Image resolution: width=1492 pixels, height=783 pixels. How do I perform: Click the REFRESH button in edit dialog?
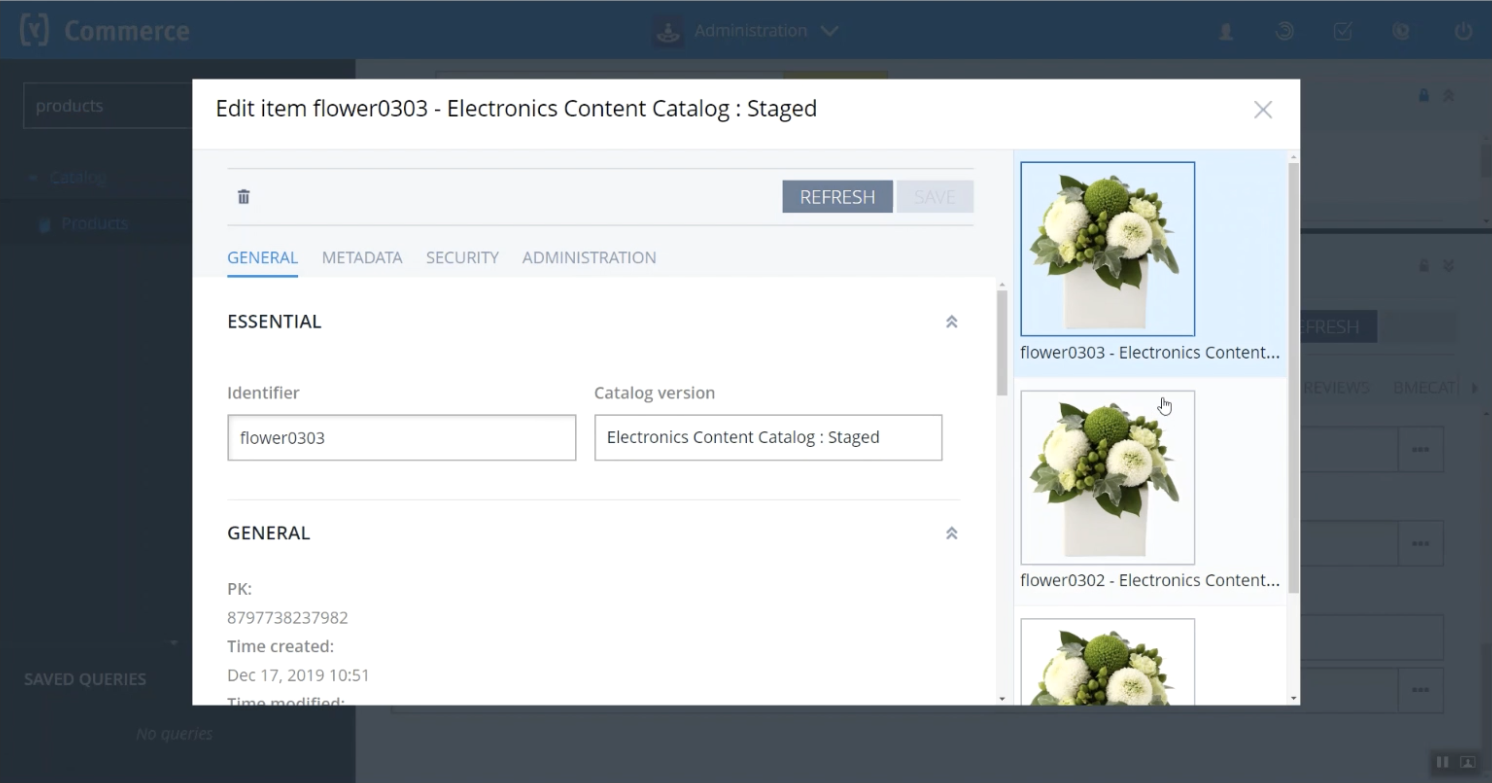837,197
